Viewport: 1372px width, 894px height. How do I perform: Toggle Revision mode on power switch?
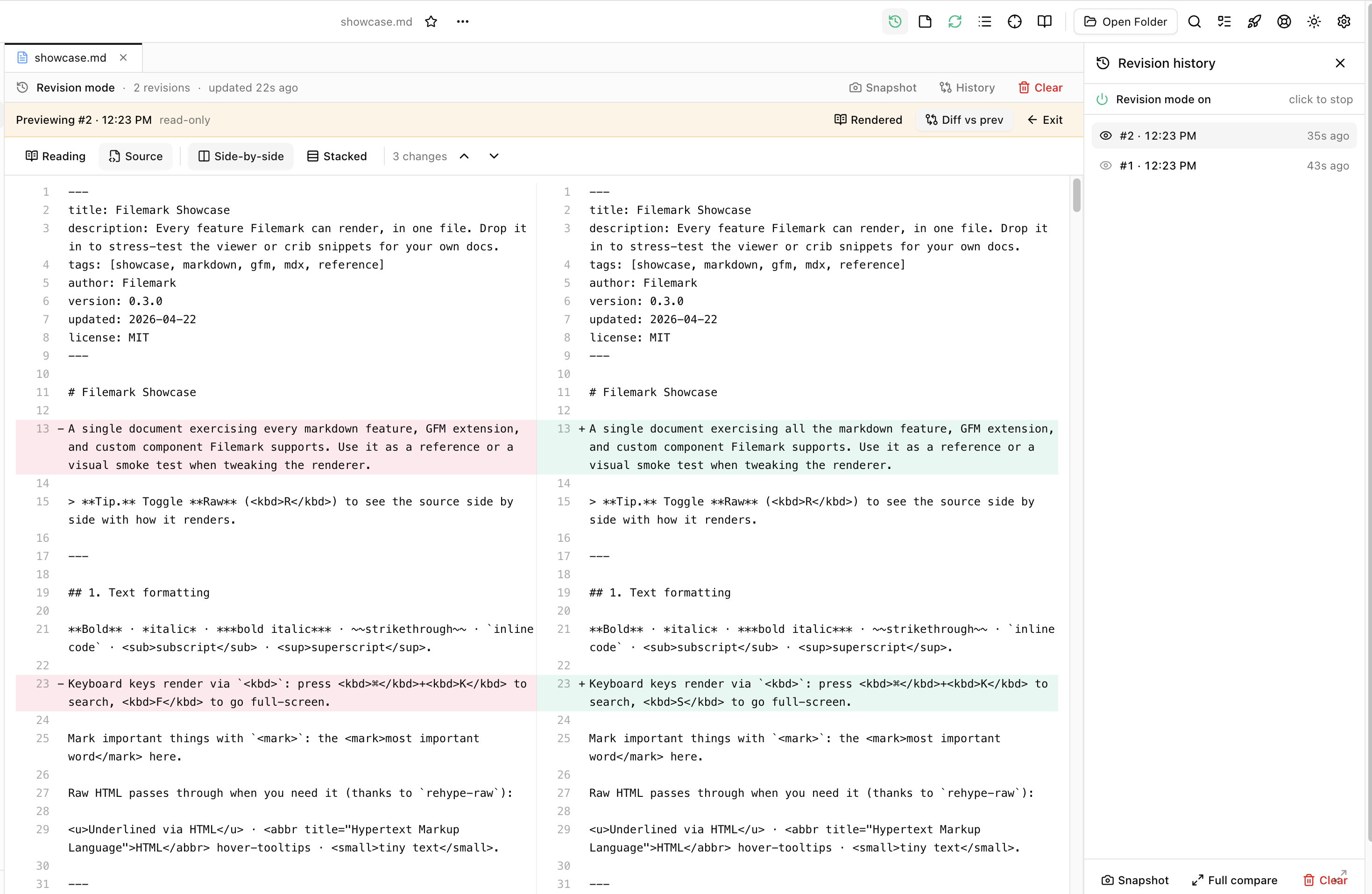pos(1102,99)
